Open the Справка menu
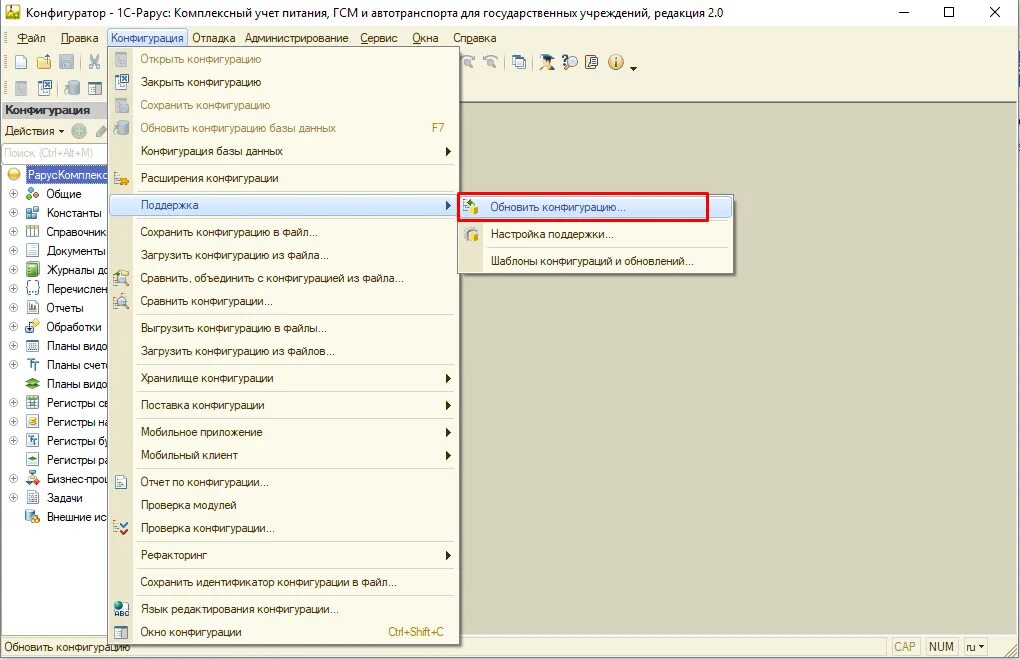Viewport: 1020px width, 660px height. [474, 38]
